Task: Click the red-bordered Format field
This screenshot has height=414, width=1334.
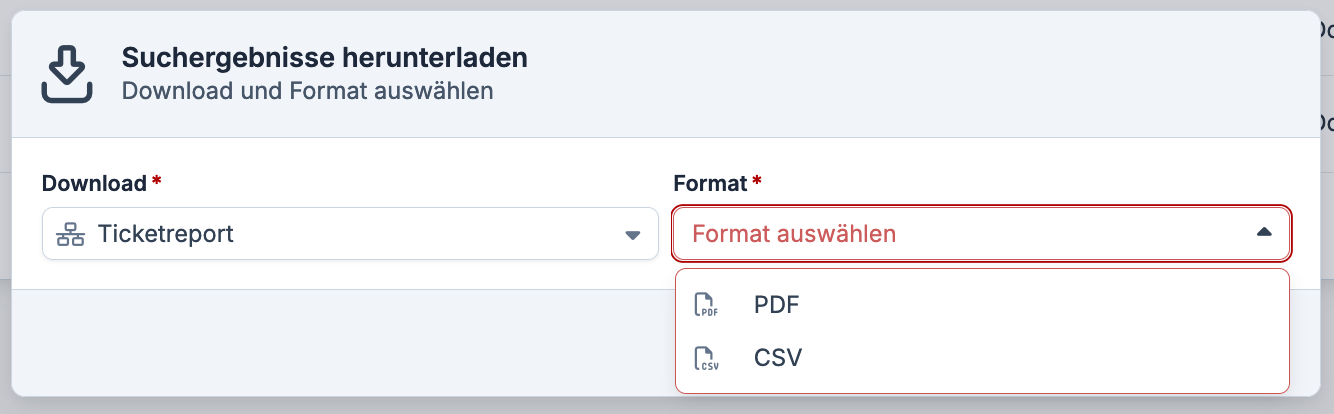Action: point(982,234)
